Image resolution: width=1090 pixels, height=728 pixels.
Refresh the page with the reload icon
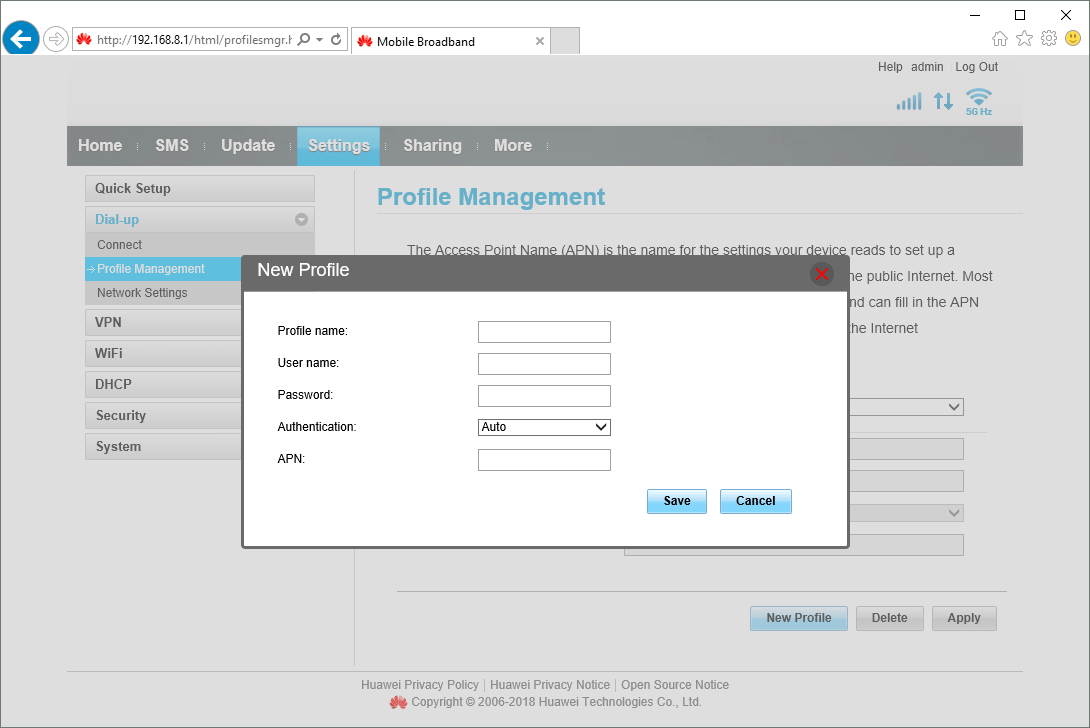click(x=336, y=40)
